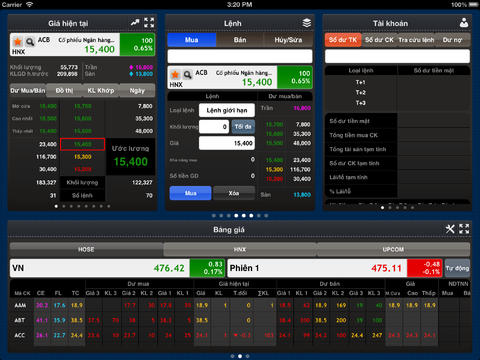Click magnifier icon in Giá hiện tại panel
The image size is (480, 360).
30,41
